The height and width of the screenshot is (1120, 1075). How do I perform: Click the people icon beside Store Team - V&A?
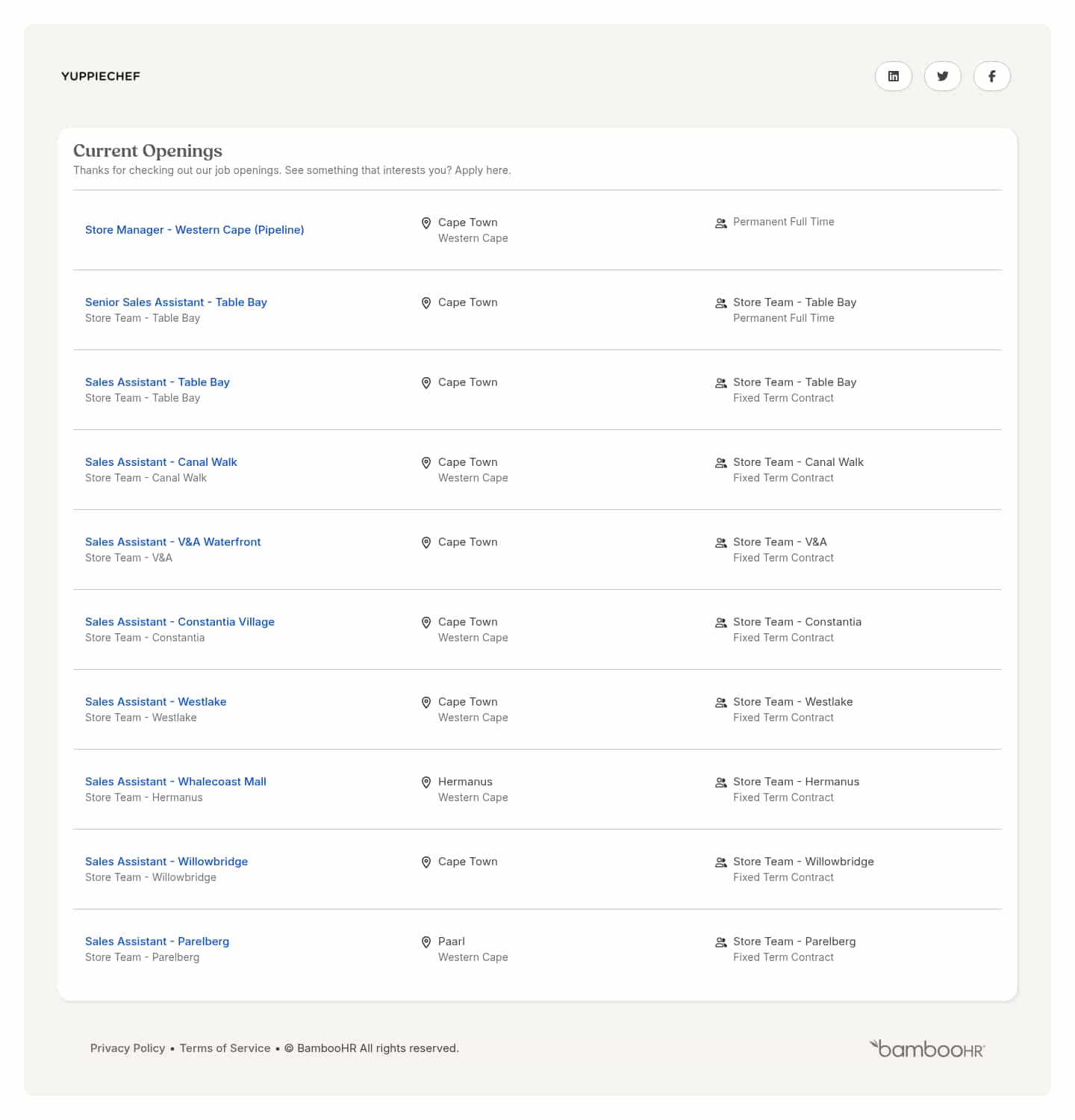721,543
